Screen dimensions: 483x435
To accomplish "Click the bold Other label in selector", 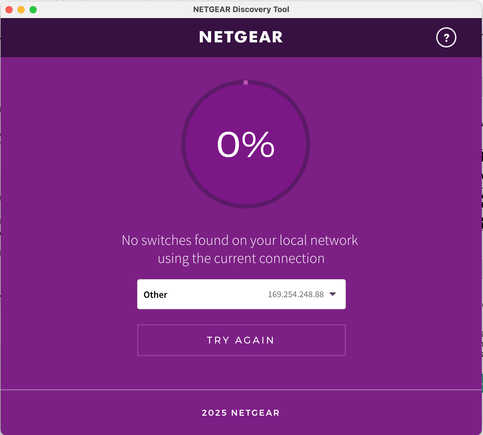I will click(x=155, y=295).
